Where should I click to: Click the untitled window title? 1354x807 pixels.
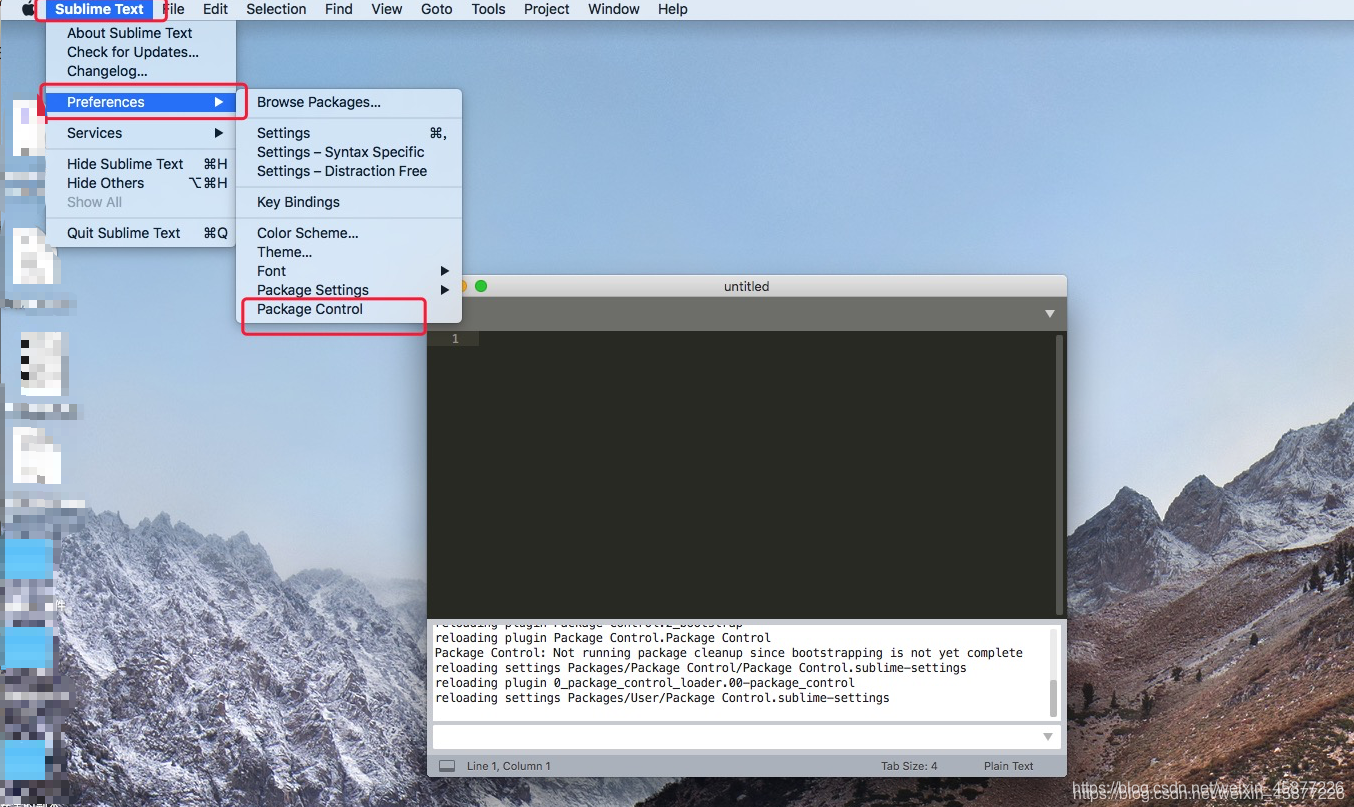(x=747, y=286)
